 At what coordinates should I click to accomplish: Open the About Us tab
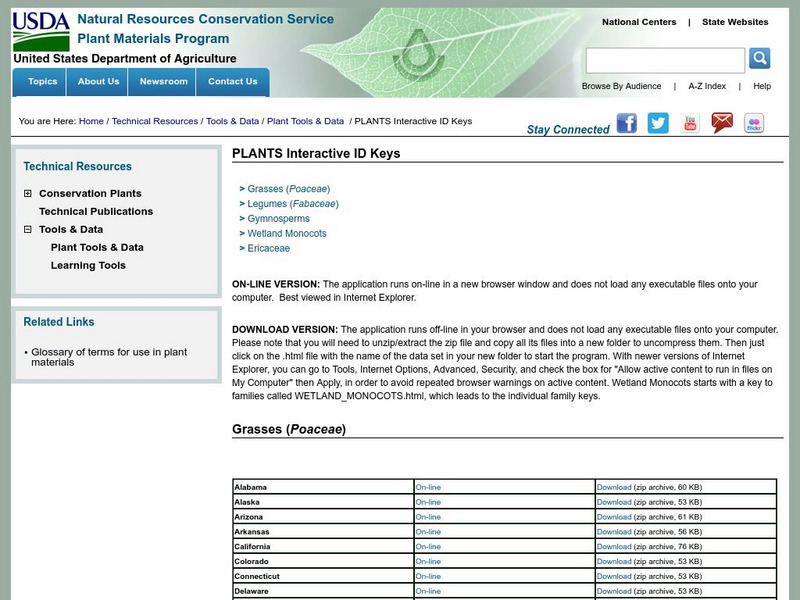[x=97, y=82]
